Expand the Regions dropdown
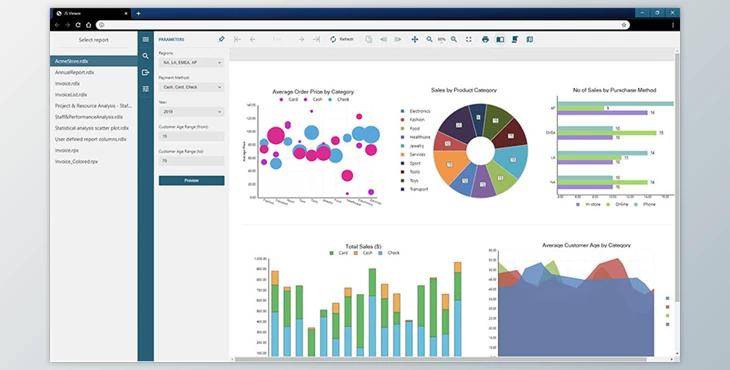 [191, 62]
